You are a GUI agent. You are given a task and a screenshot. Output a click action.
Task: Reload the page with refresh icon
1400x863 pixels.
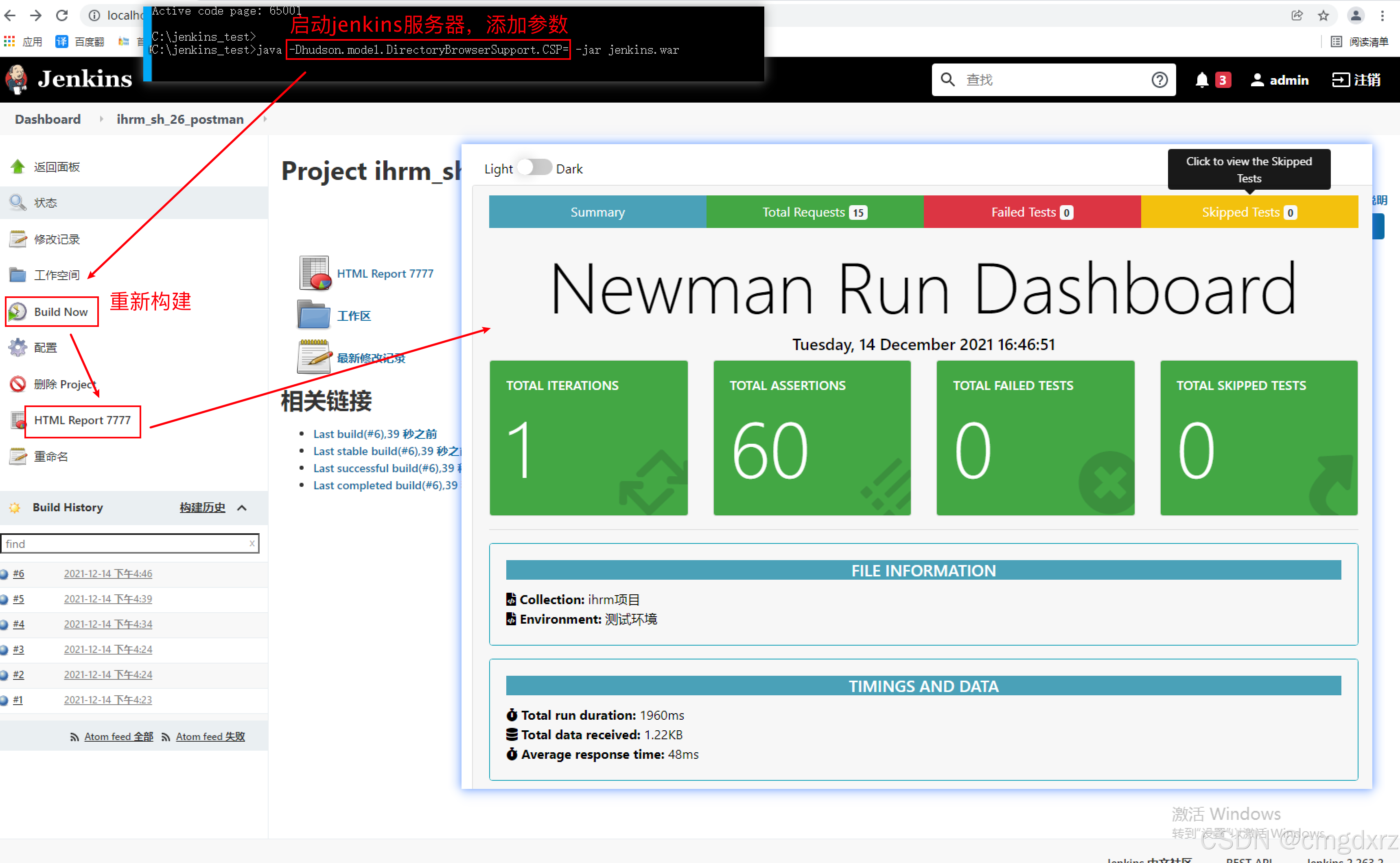[x=62, y=15]
